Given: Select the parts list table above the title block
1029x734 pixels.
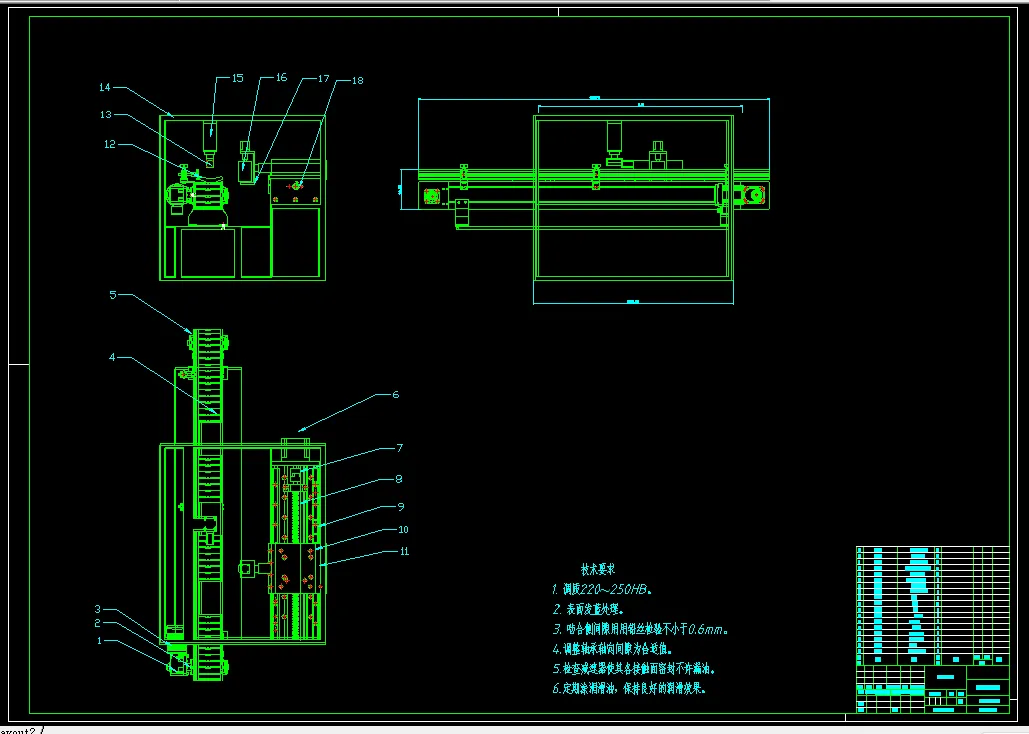Looking at the screenshot, I should pyautogui.click(x=933, y=605).
